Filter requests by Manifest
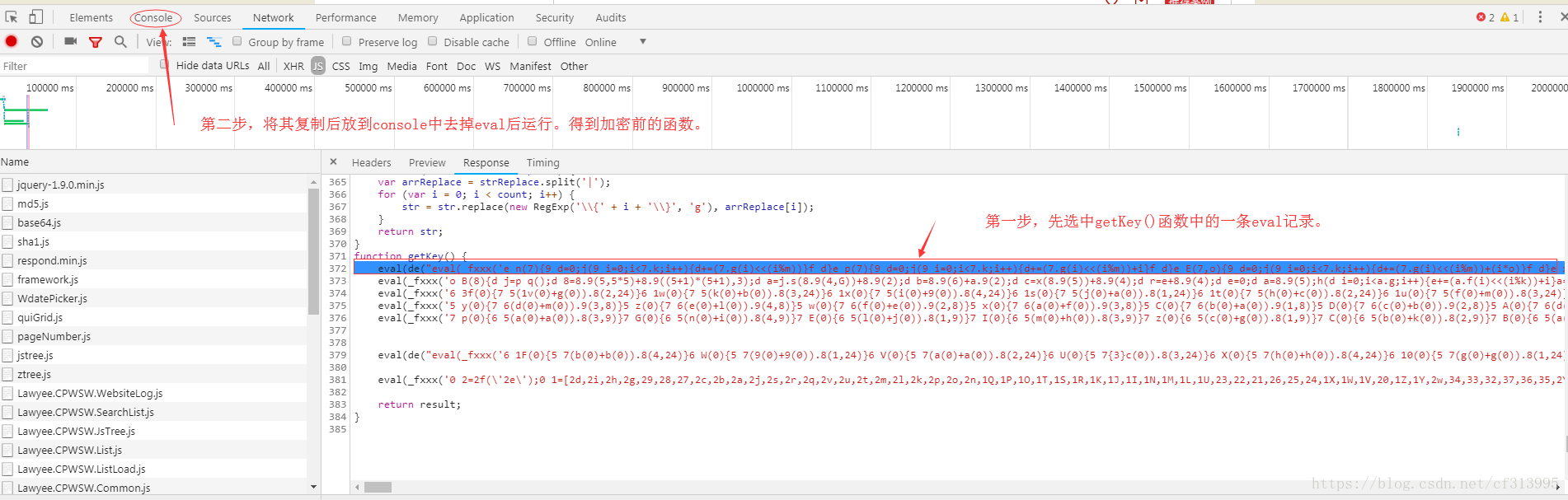 pos(531,66)
